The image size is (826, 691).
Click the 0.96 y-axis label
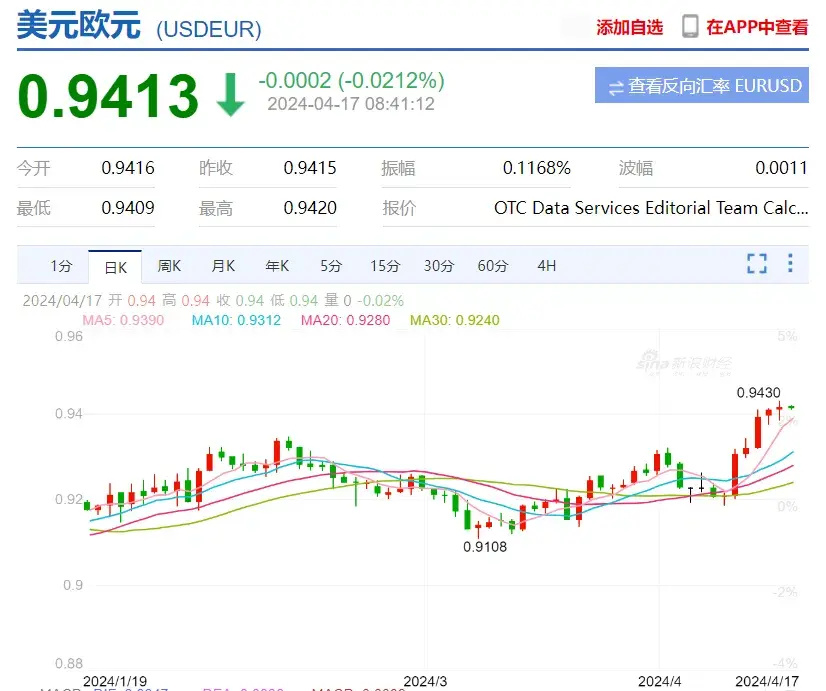[69, 337]
